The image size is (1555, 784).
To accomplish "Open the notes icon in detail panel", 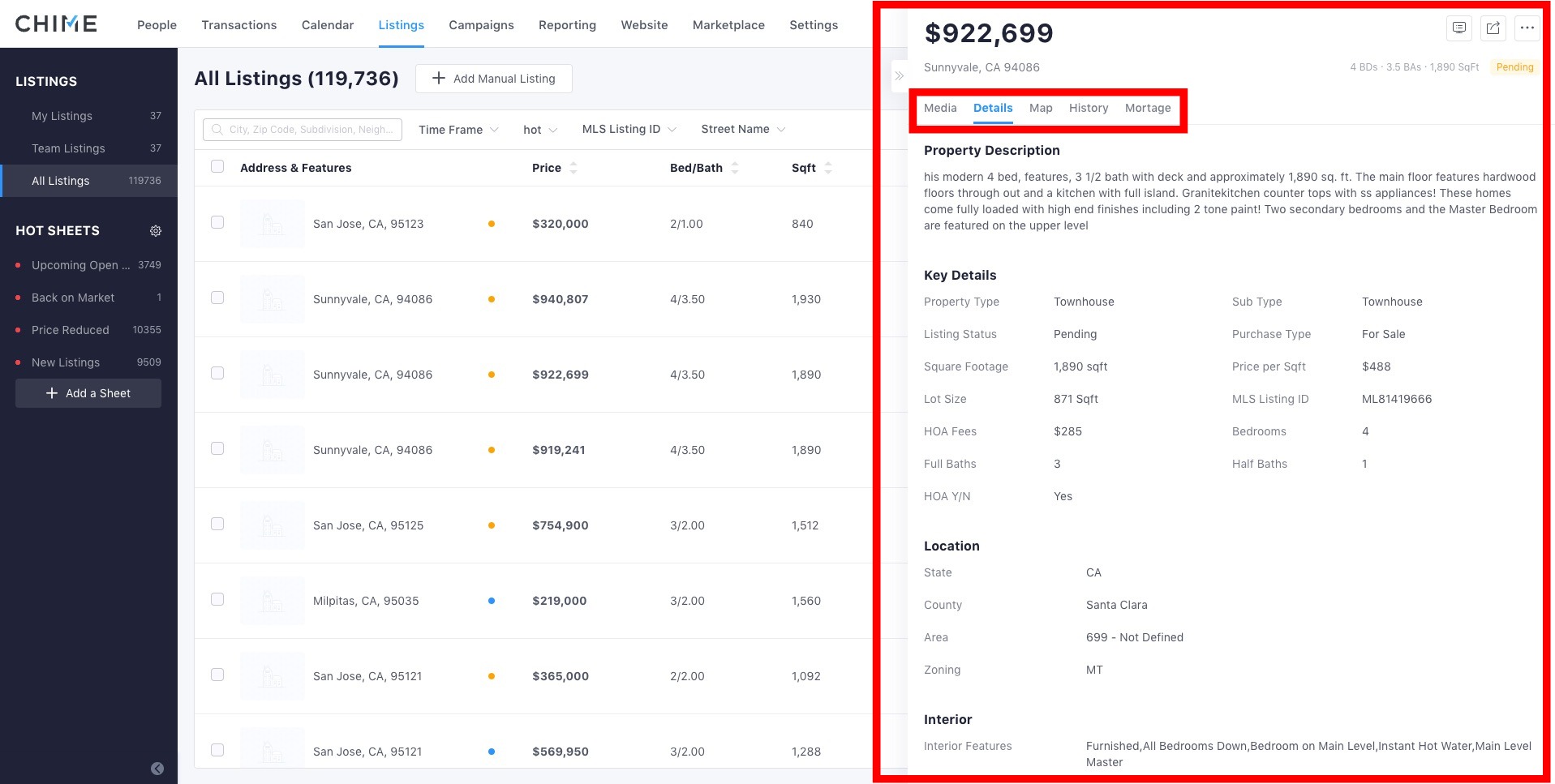I will point(1459,28).
